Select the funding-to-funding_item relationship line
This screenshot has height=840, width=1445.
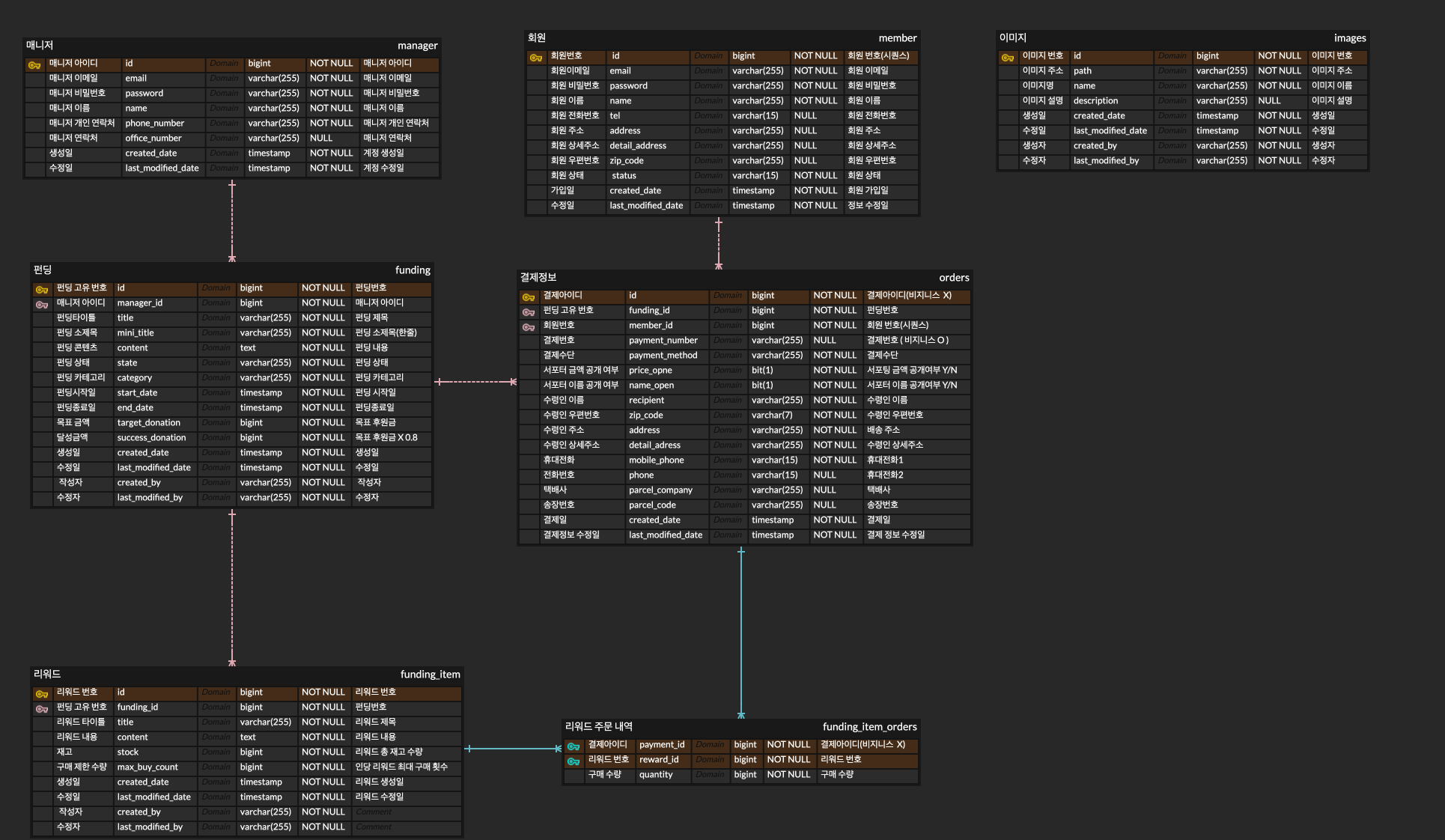pyautogui.click(x=232, y=588)
